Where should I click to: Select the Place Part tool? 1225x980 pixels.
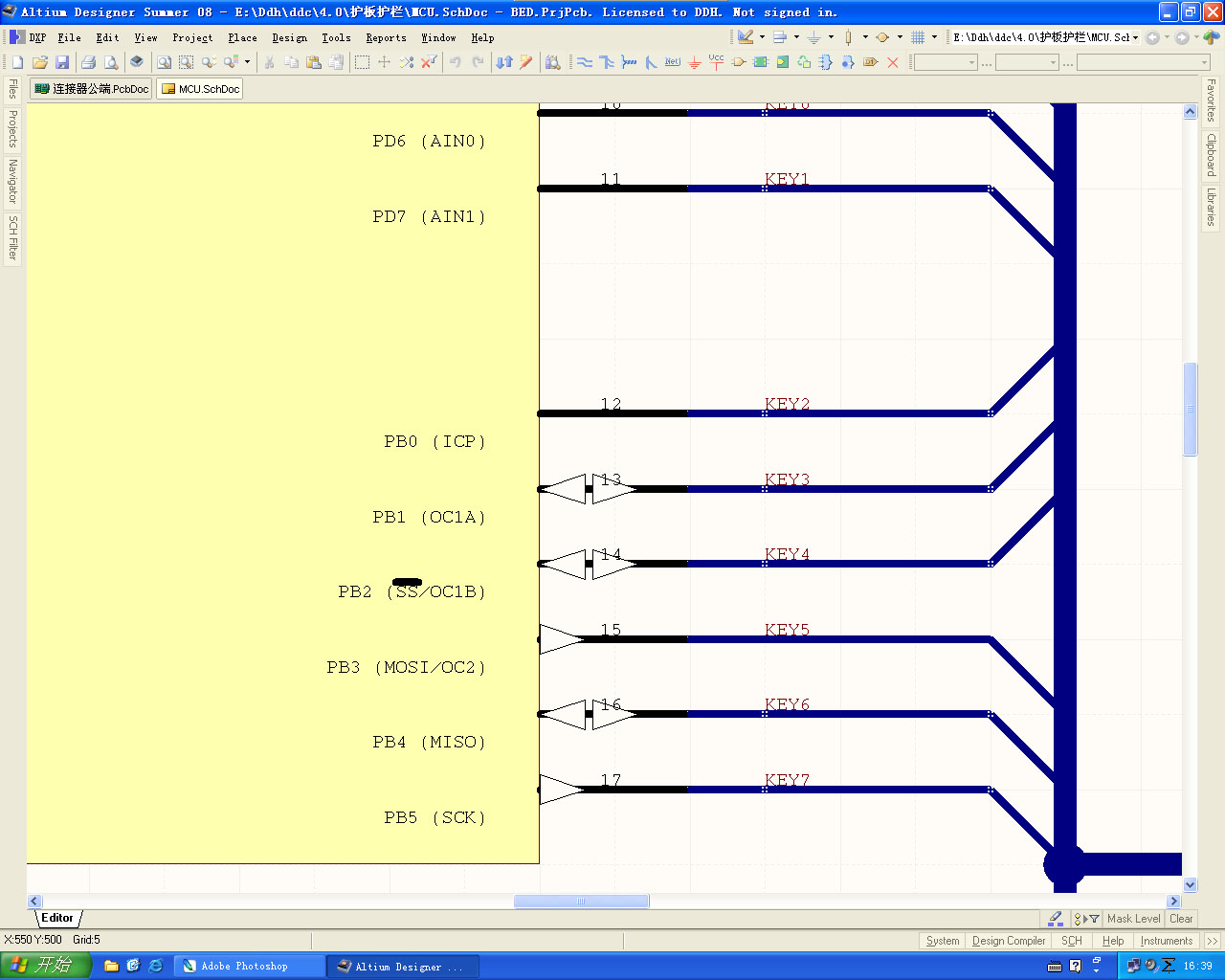[x=739, y=62]
